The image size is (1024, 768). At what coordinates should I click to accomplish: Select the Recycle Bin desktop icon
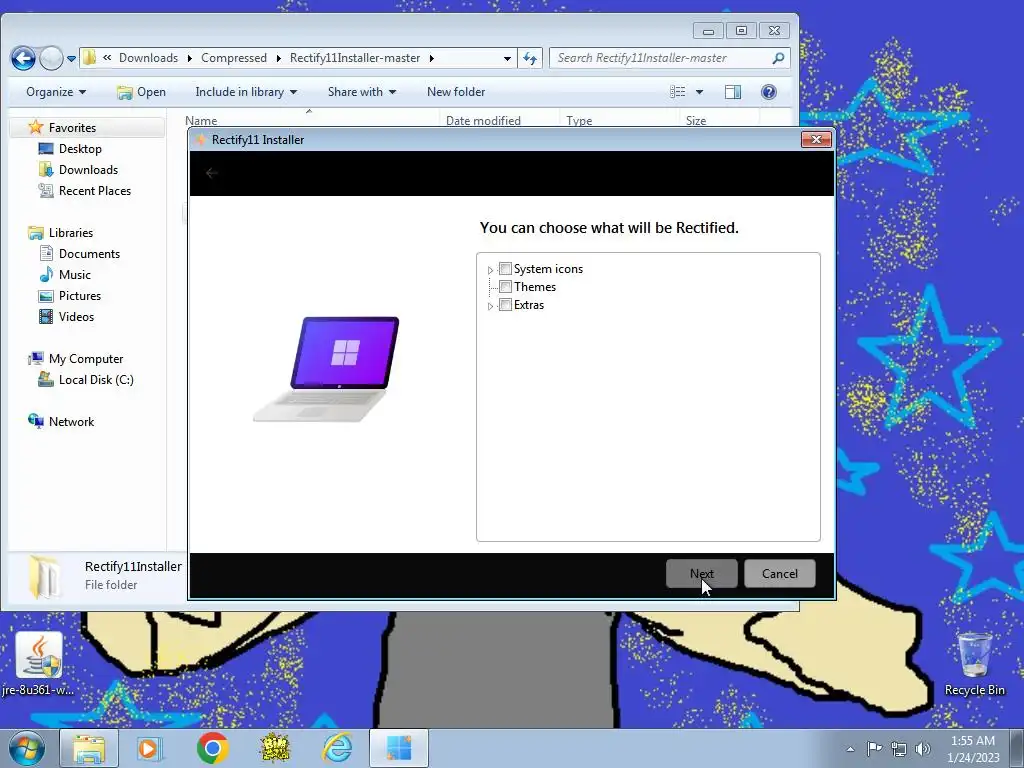coord(974,664)
